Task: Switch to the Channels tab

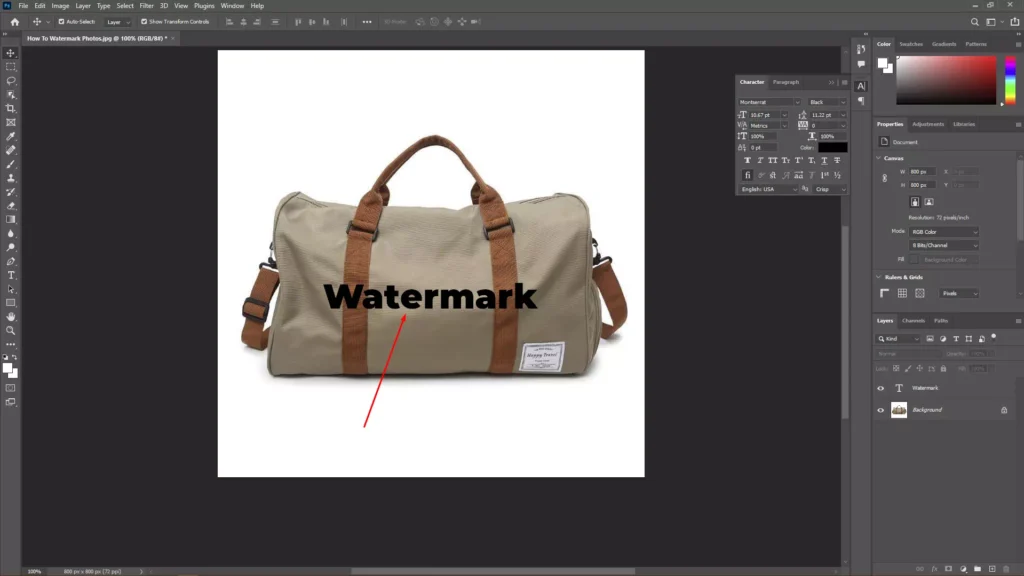Action: coord(913,321)
